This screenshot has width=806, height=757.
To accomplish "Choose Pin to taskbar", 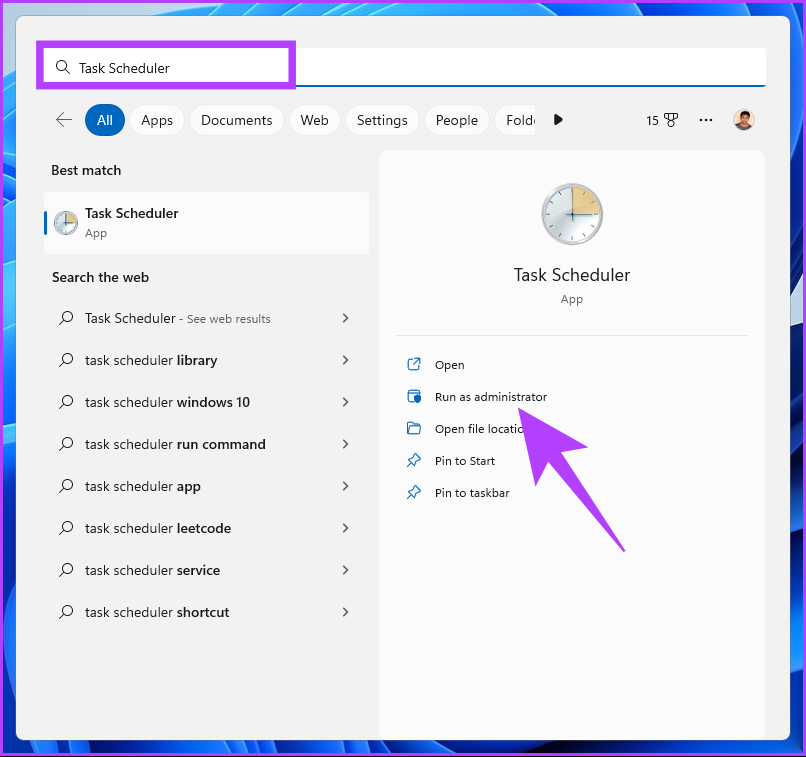I will tap(472, 493).
